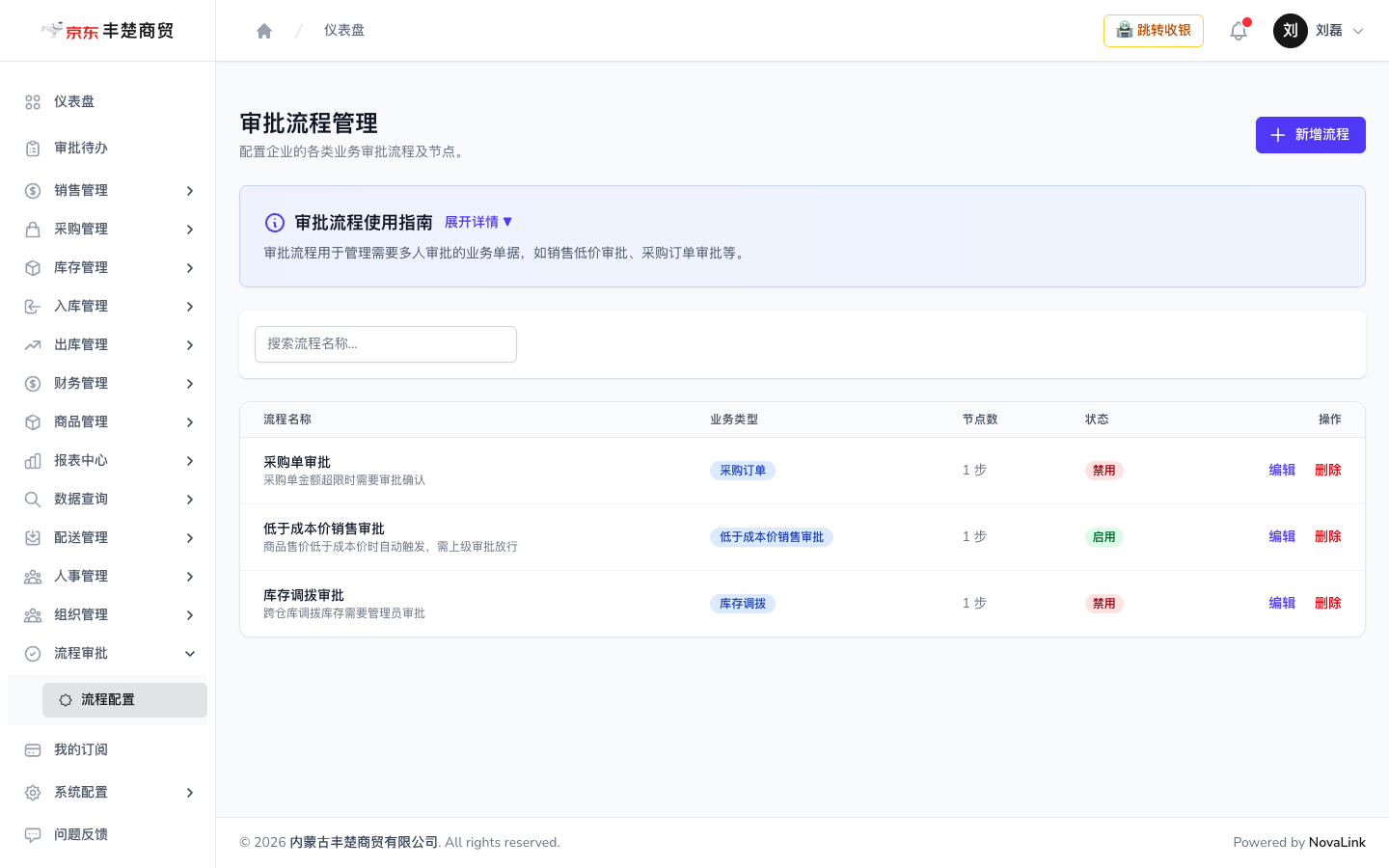Click the 京东 丰楚商贸 logo
Screen dimensions: 1389x868
[x=107, y=31]
